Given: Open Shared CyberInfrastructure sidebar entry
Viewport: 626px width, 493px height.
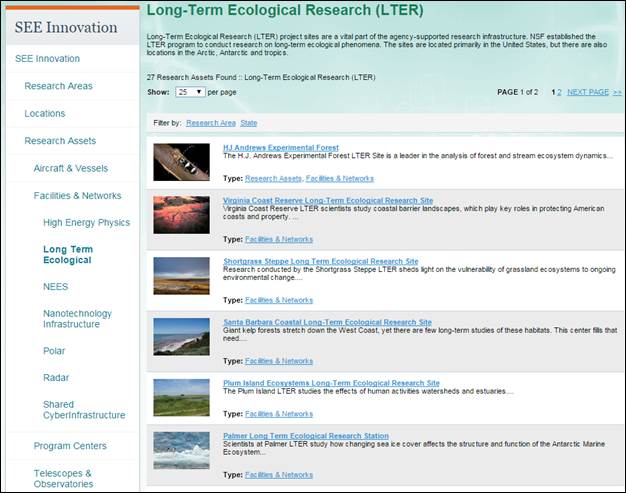Looking at the screenshot, I should (x=84, y=409).
